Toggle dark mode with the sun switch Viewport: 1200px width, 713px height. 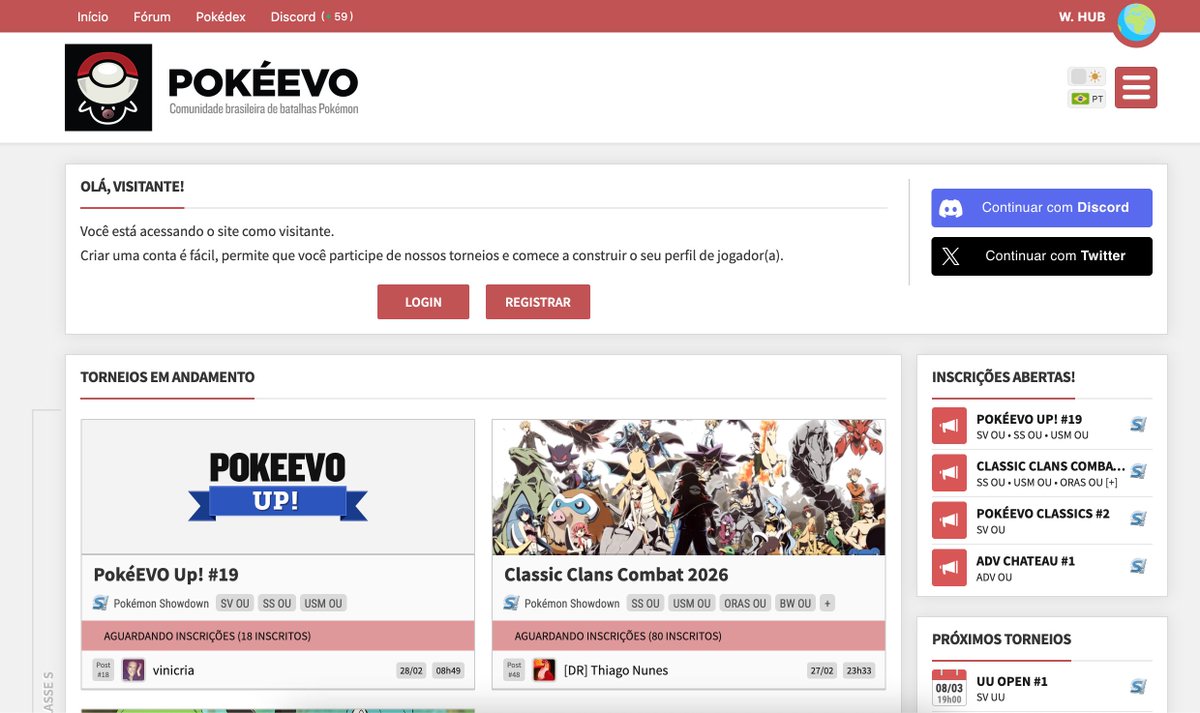[1087, 75]
